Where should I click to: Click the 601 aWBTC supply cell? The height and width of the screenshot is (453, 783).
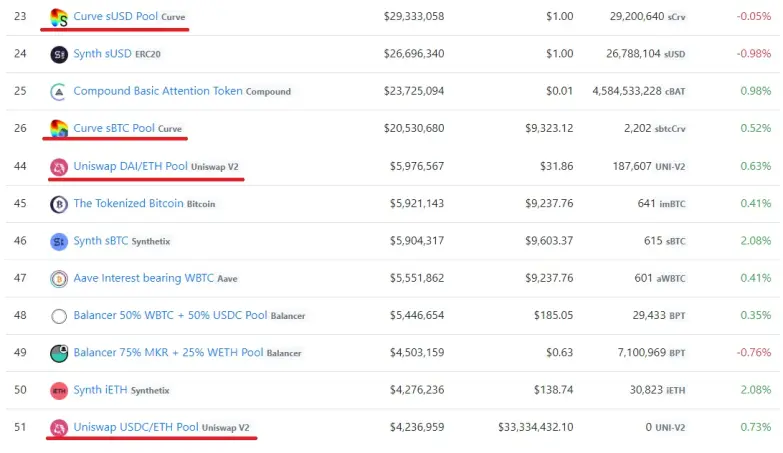click(x=660, y=278)
